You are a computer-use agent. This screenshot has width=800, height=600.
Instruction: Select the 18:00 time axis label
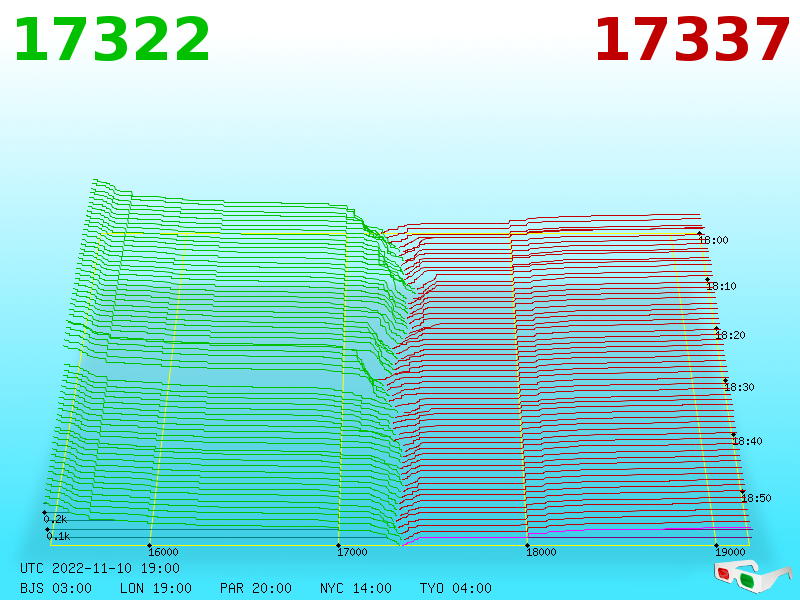coord(713,240)
